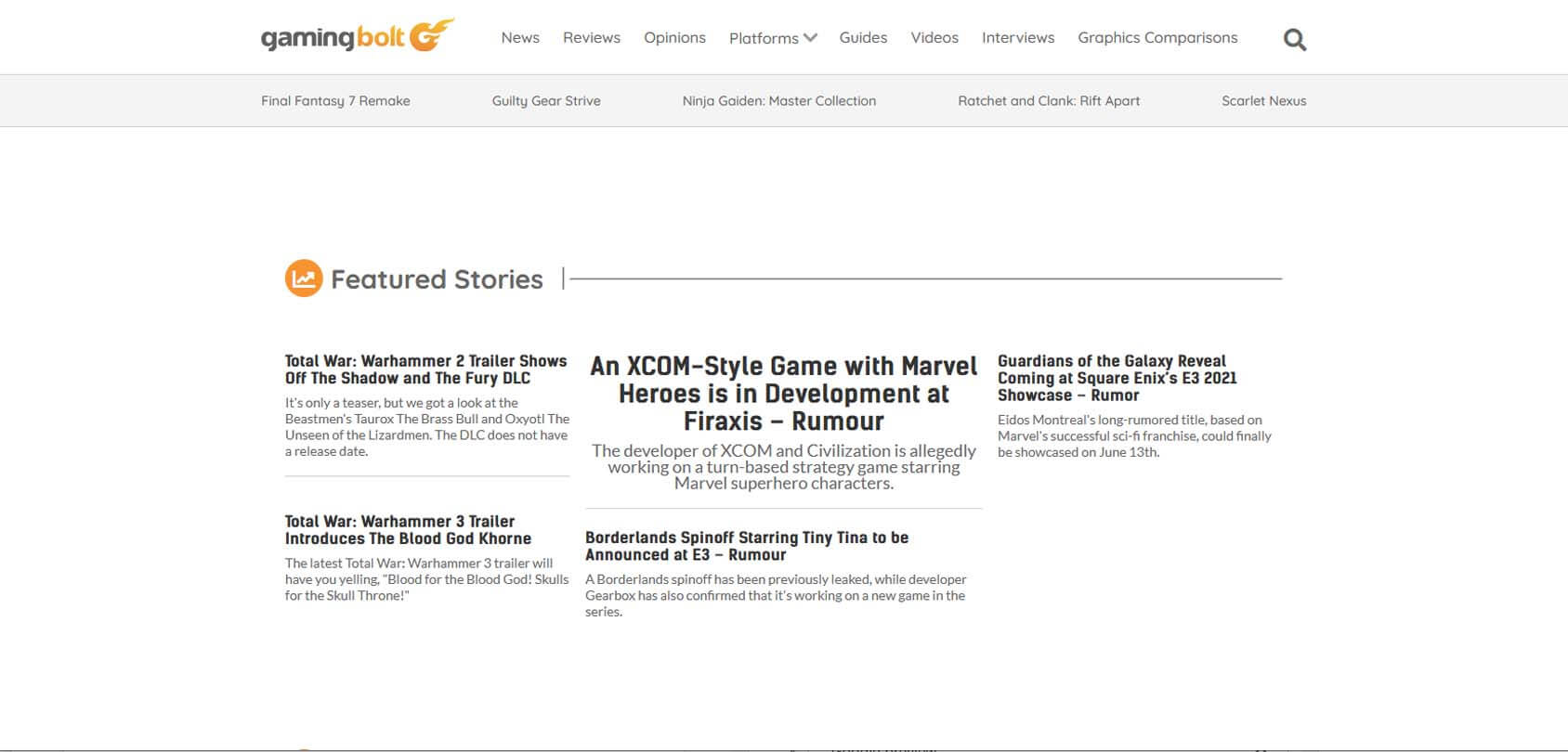Open Guilty Gear Strive topic
Viewport: 1568px width, 752px height.
546,101
